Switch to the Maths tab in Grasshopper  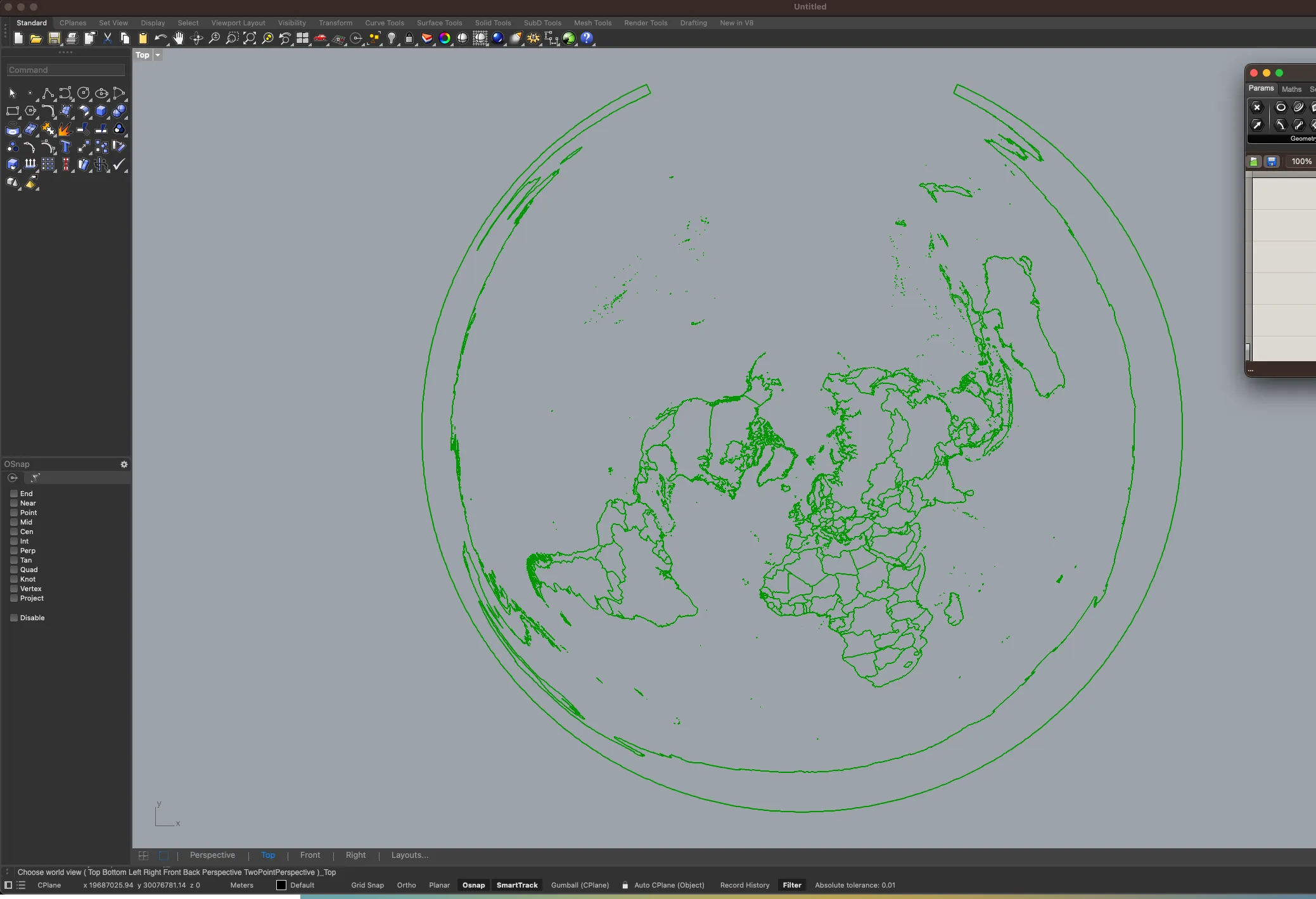[x=1291, y=89]
